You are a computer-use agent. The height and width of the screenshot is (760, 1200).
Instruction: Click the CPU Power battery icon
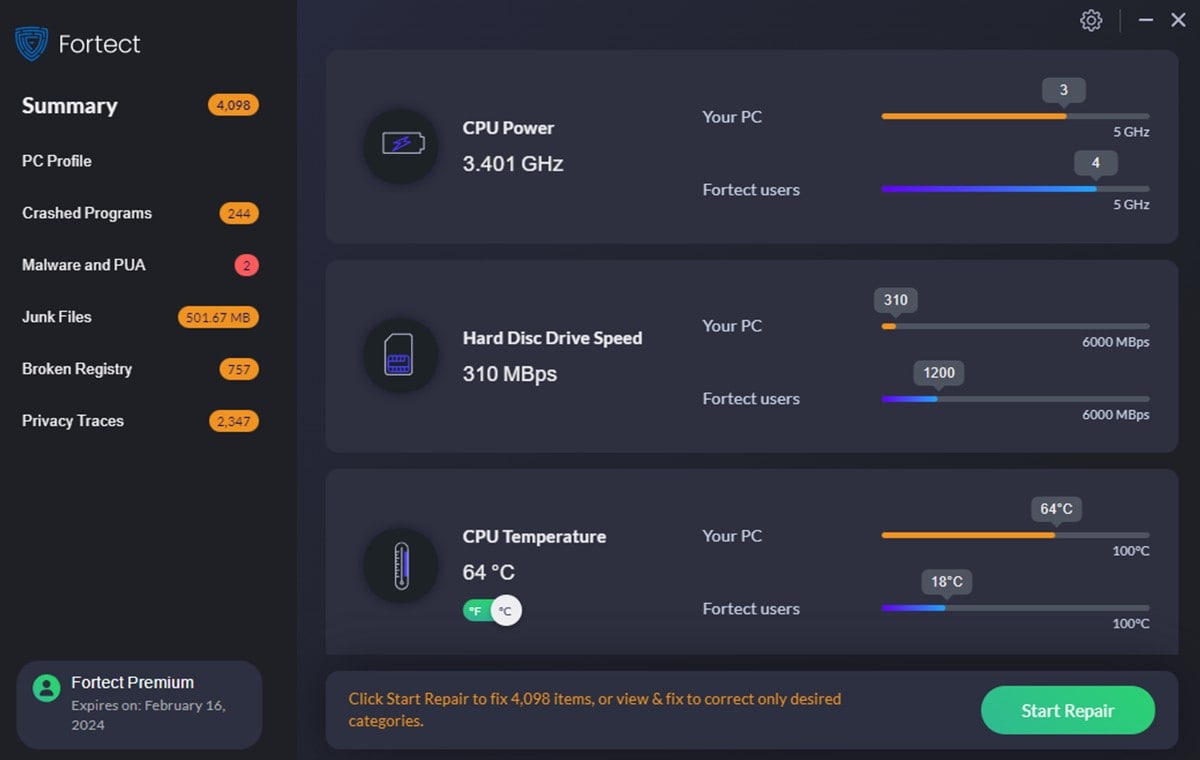point(400,146)
